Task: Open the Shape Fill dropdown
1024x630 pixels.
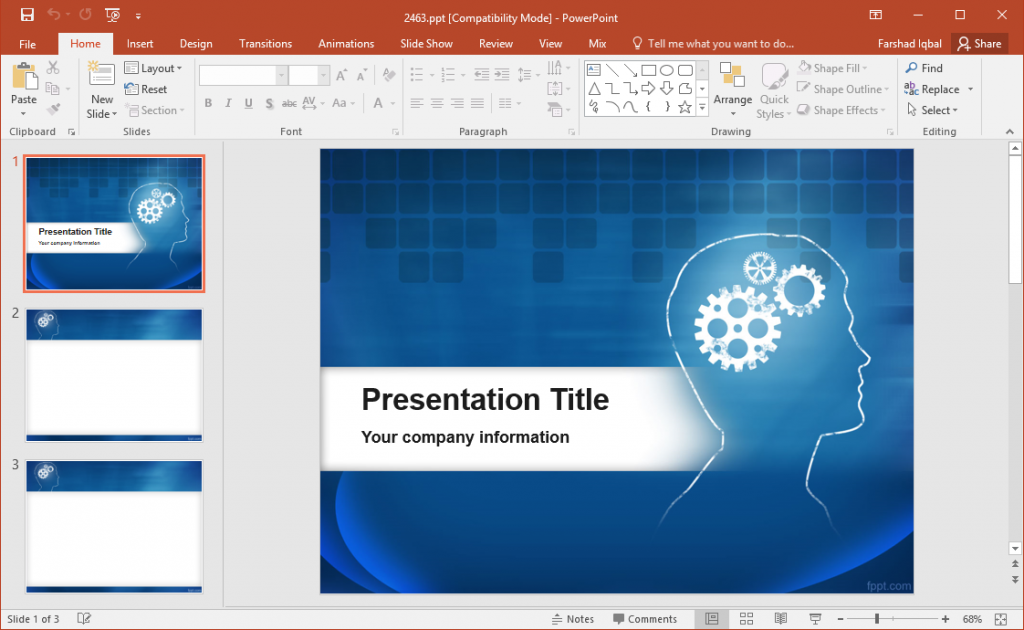Action: click(x=835, y=67)
